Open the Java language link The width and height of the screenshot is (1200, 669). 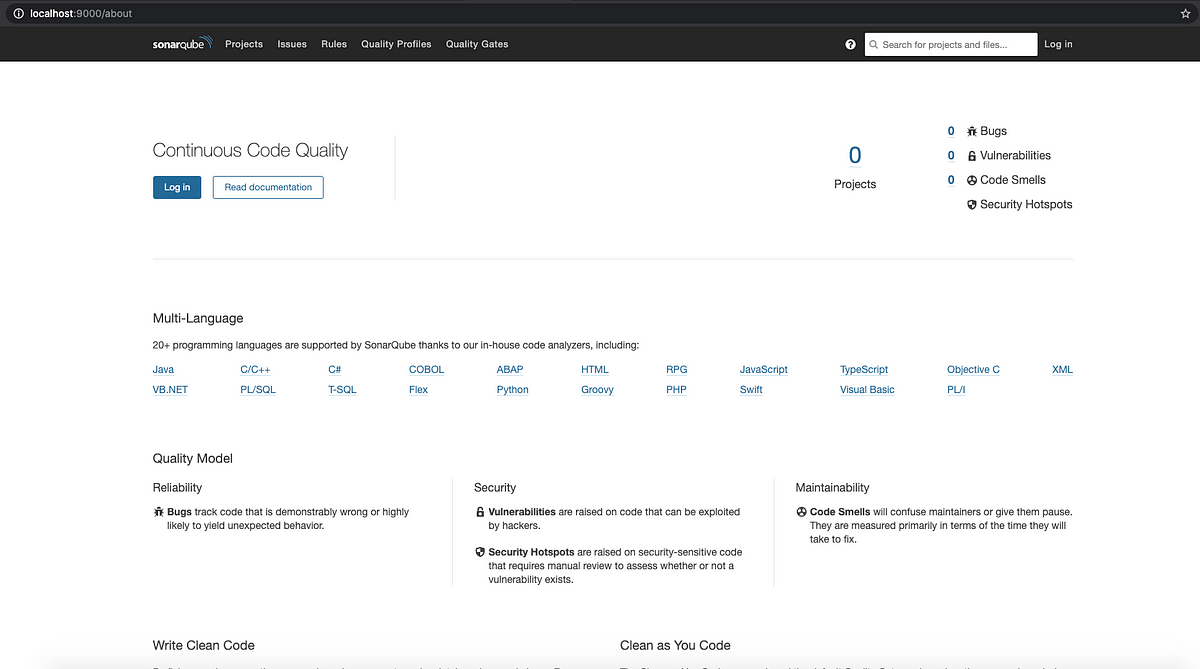coord(163,370)
